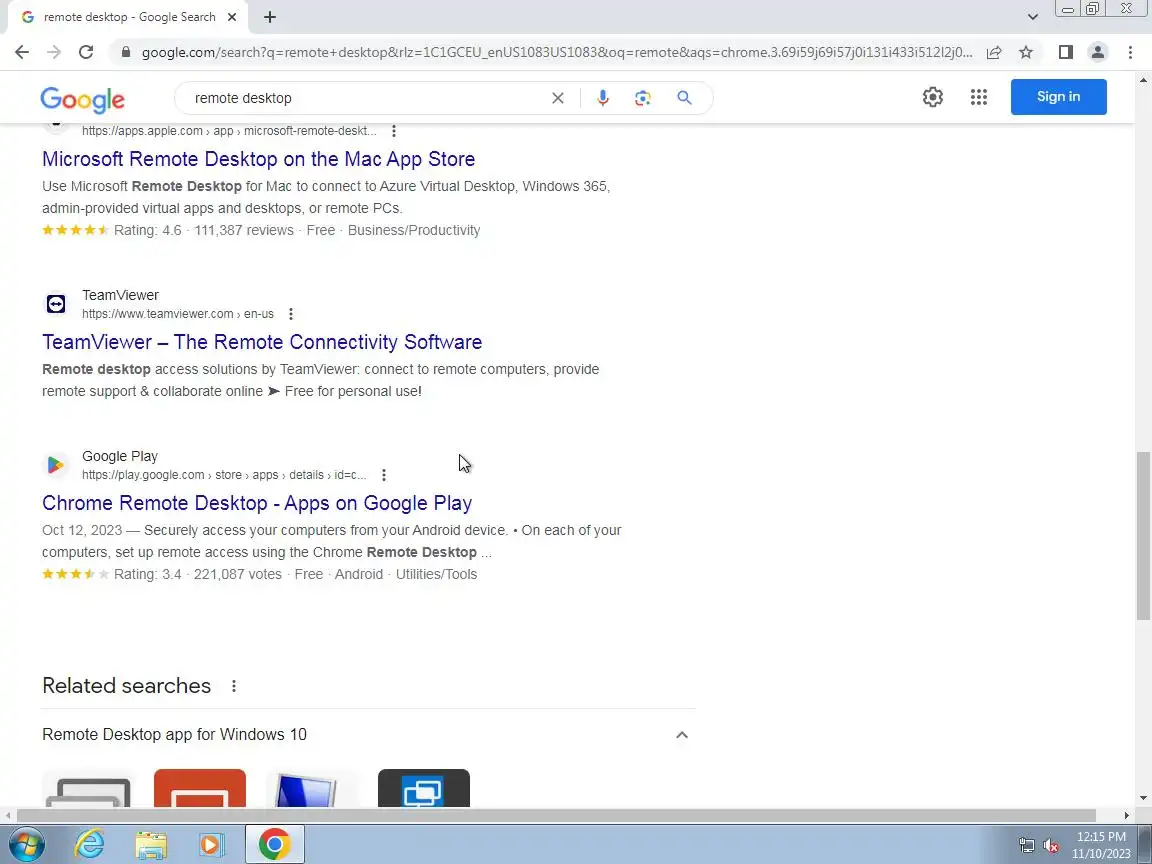Click the search box containing remote desktop
Image resolution: width=1152 pixels, height=864 pixels.
click(x=367, y=98)
